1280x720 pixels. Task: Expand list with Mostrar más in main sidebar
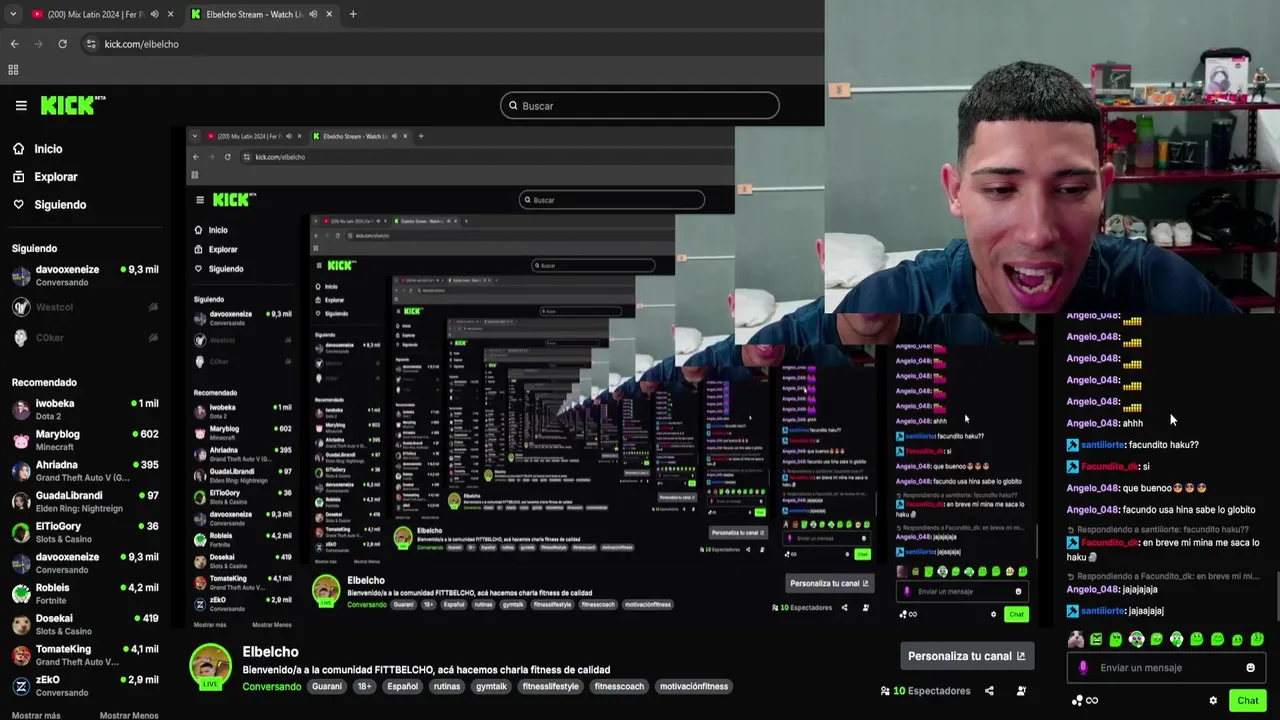pos(36,715)
